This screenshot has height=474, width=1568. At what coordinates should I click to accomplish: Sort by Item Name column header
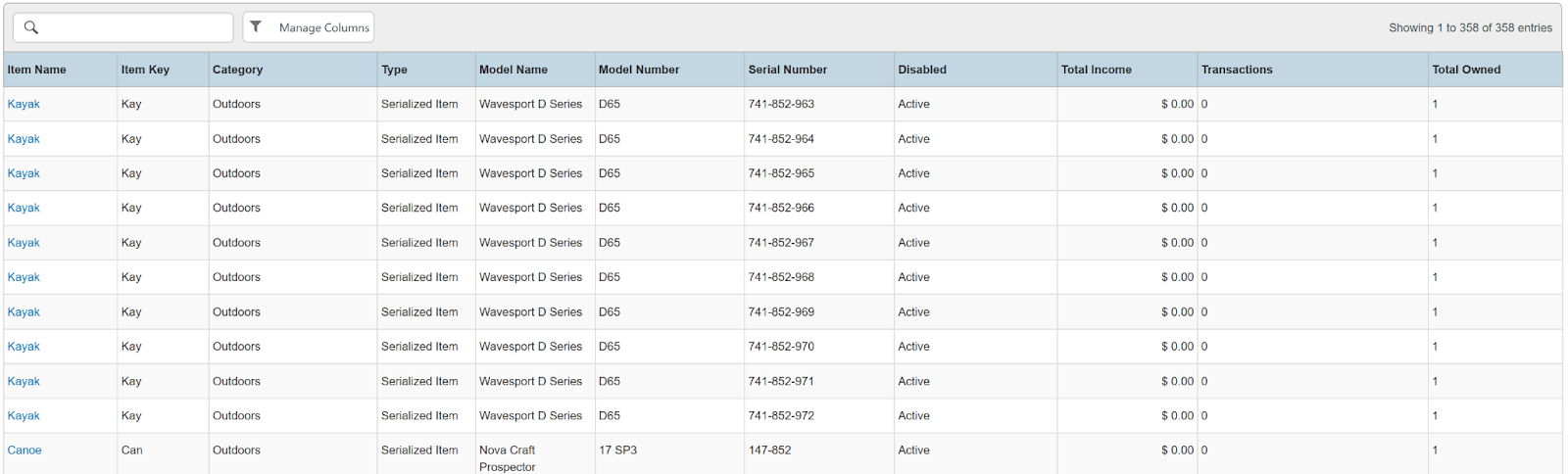(x=37, y=70)
